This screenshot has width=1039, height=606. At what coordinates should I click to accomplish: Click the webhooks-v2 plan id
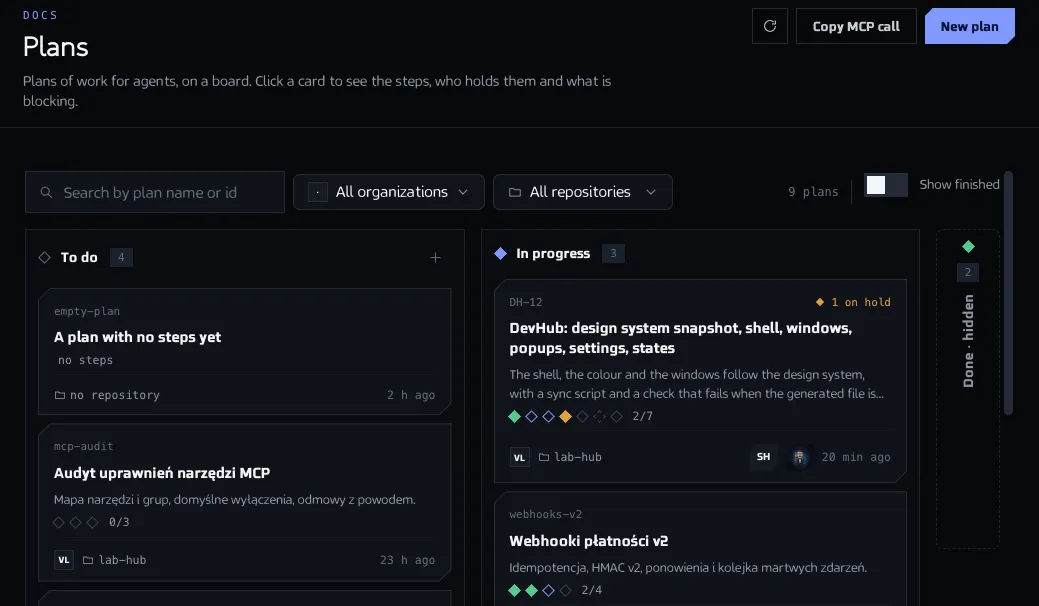tap(545, 515)
